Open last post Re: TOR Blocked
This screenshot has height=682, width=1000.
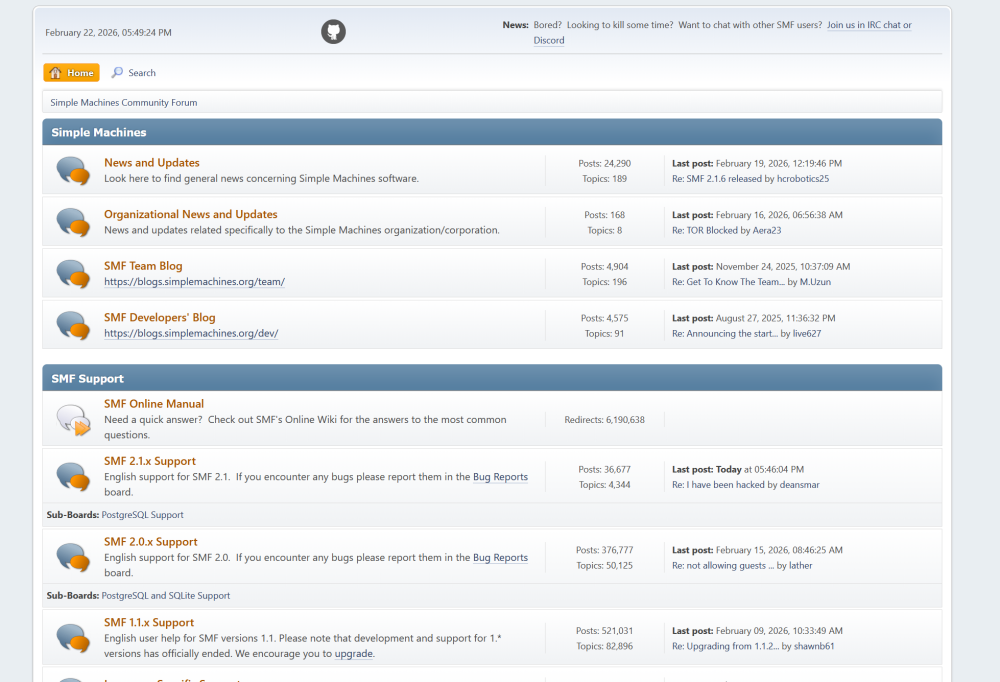point(705,230)
